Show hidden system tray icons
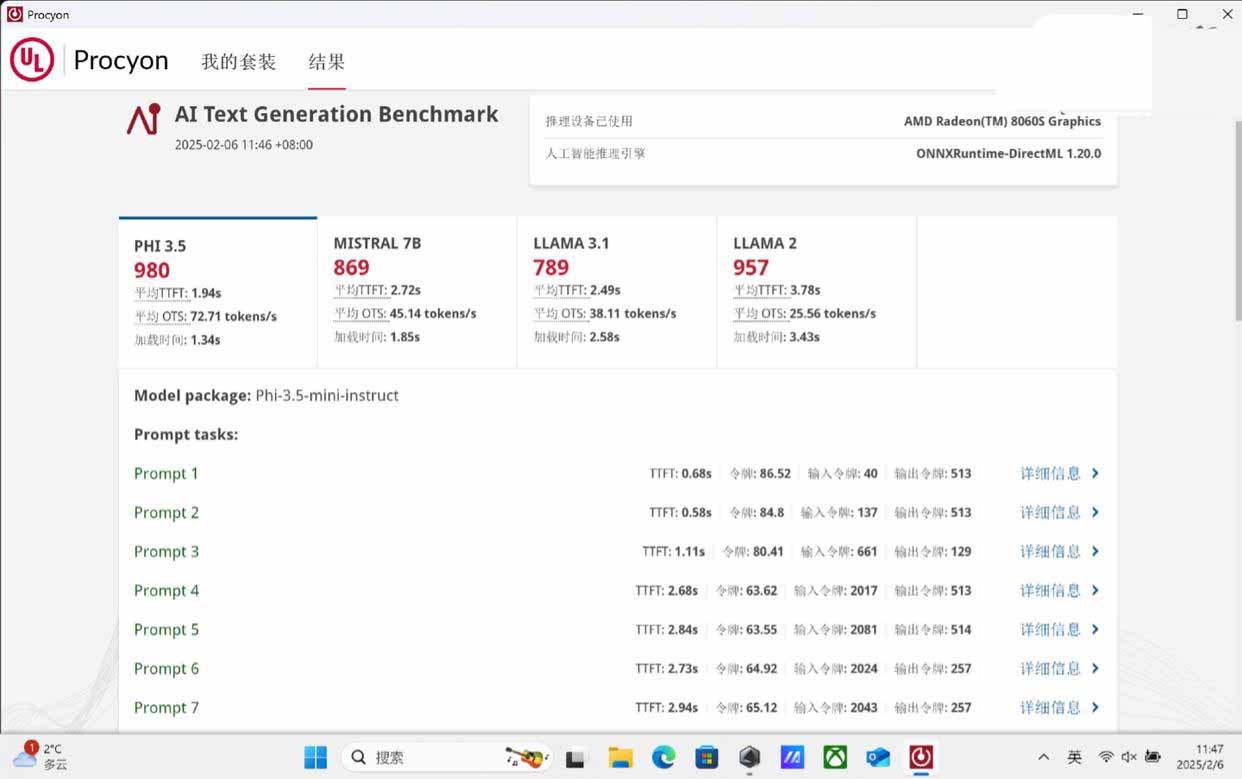Image resolution: width=1242 pixels, height=779 pixels. (1044, 757)
